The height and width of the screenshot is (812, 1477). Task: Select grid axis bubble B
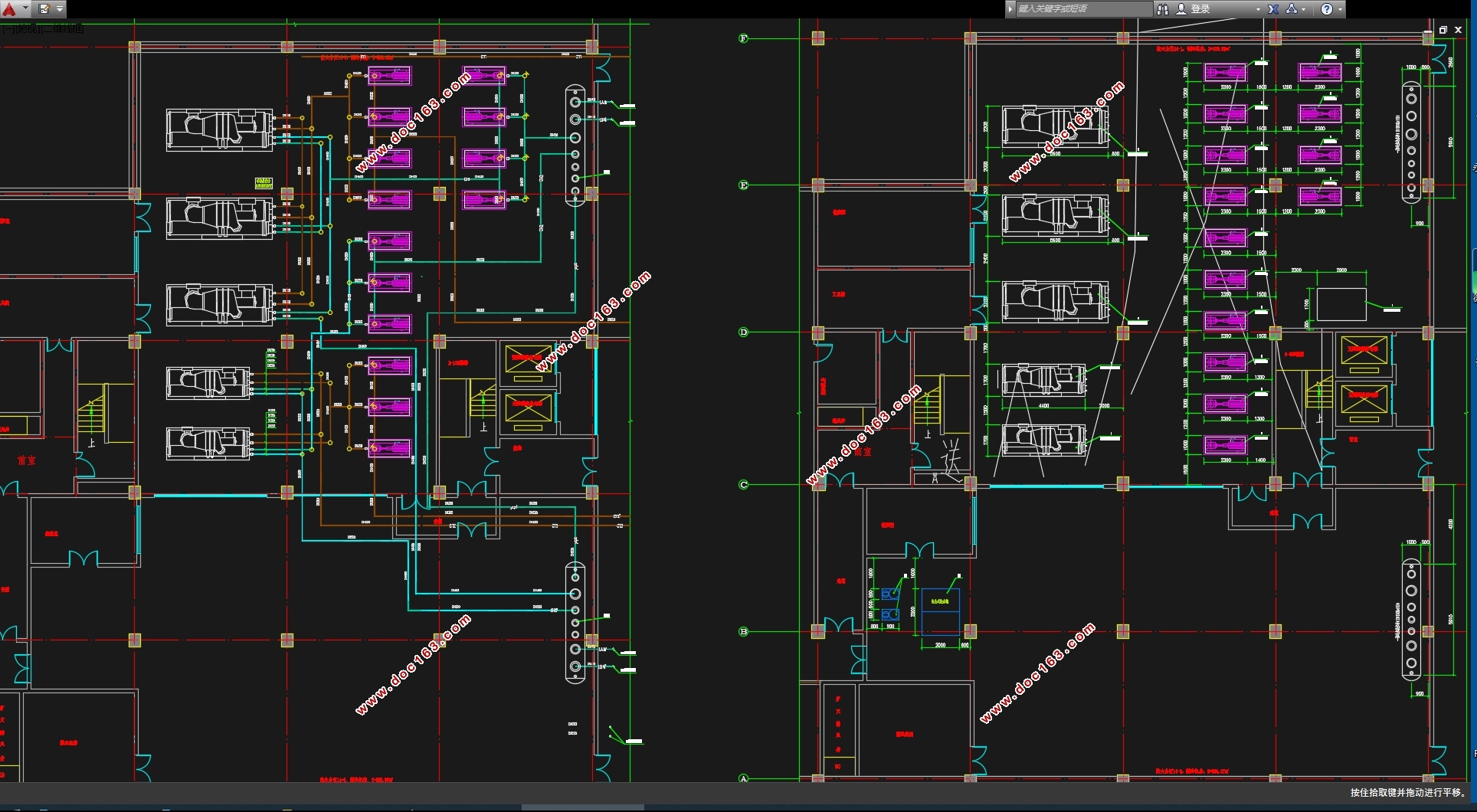pos(743,632)
